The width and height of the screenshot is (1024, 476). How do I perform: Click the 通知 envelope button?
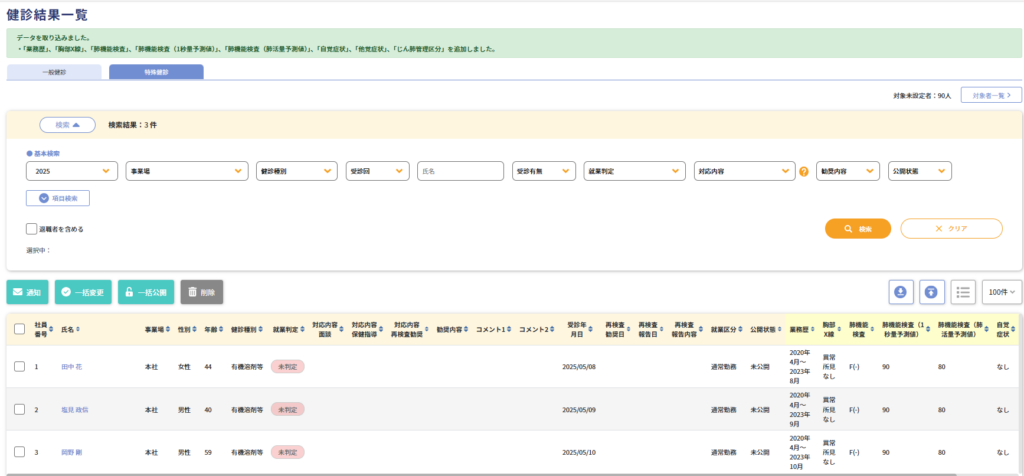tap(27, 292)
